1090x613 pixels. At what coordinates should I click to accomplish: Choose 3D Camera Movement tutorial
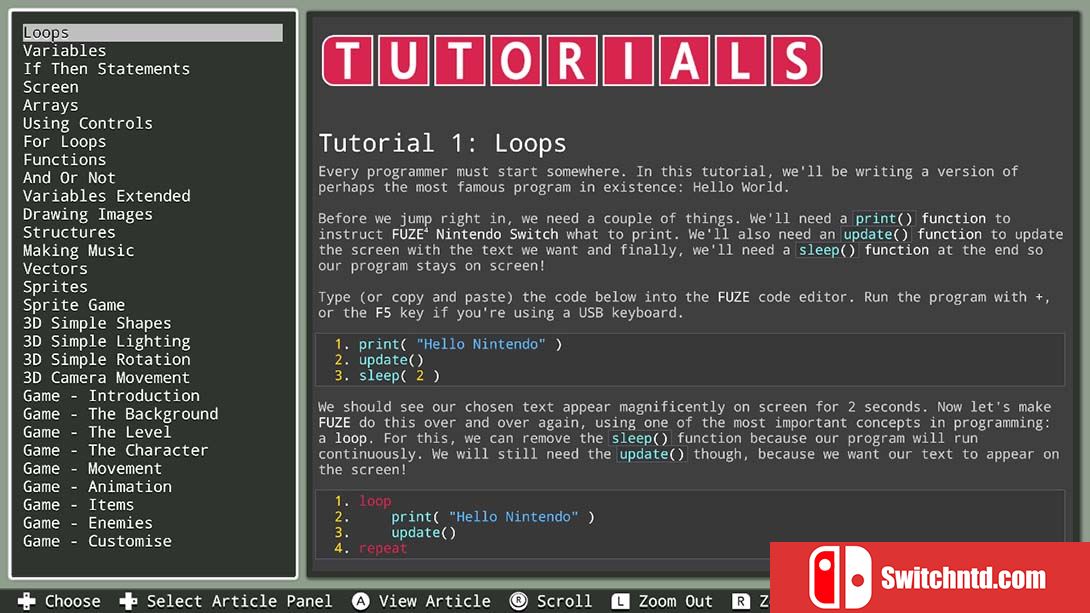click(x=106, y=377)
